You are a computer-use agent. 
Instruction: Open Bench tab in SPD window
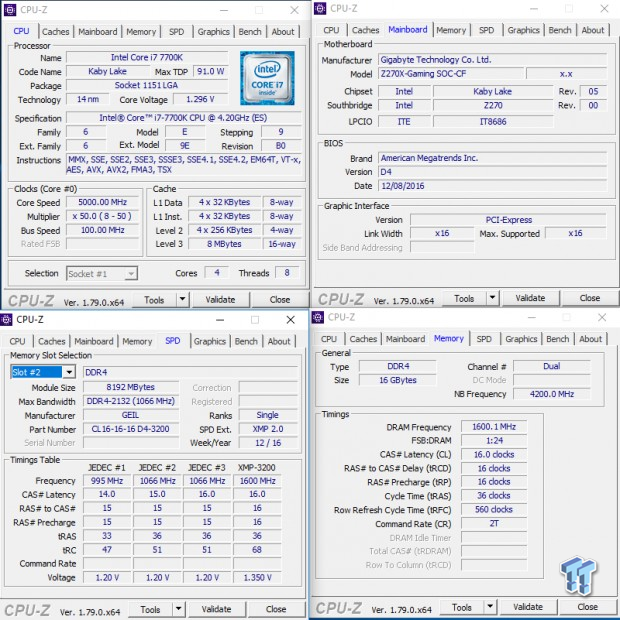point(246,341)
